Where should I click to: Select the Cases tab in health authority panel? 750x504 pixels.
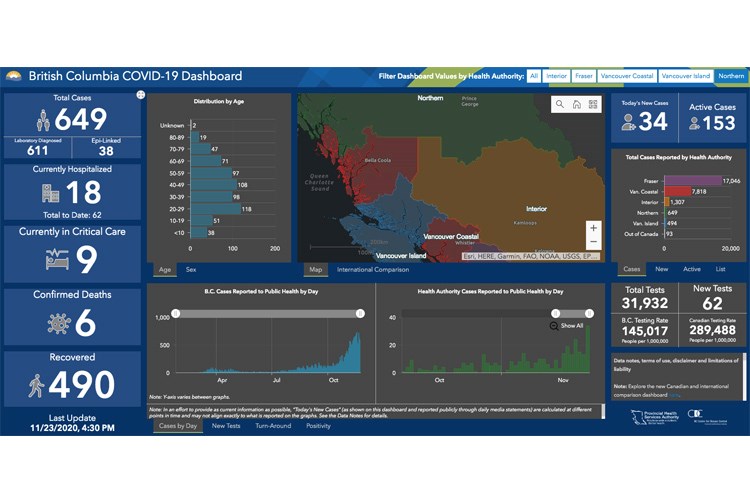coord(632,269)
